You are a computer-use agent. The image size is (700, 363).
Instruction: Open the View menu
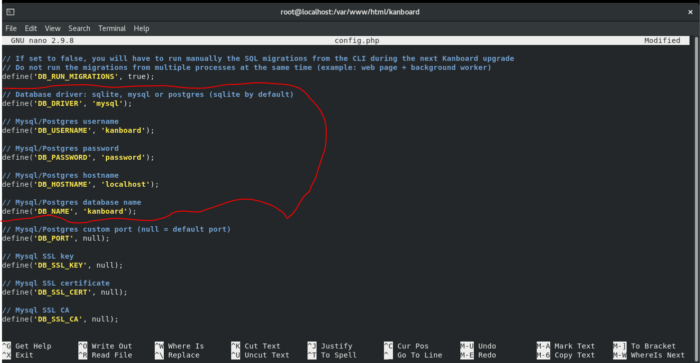[52, 28]
